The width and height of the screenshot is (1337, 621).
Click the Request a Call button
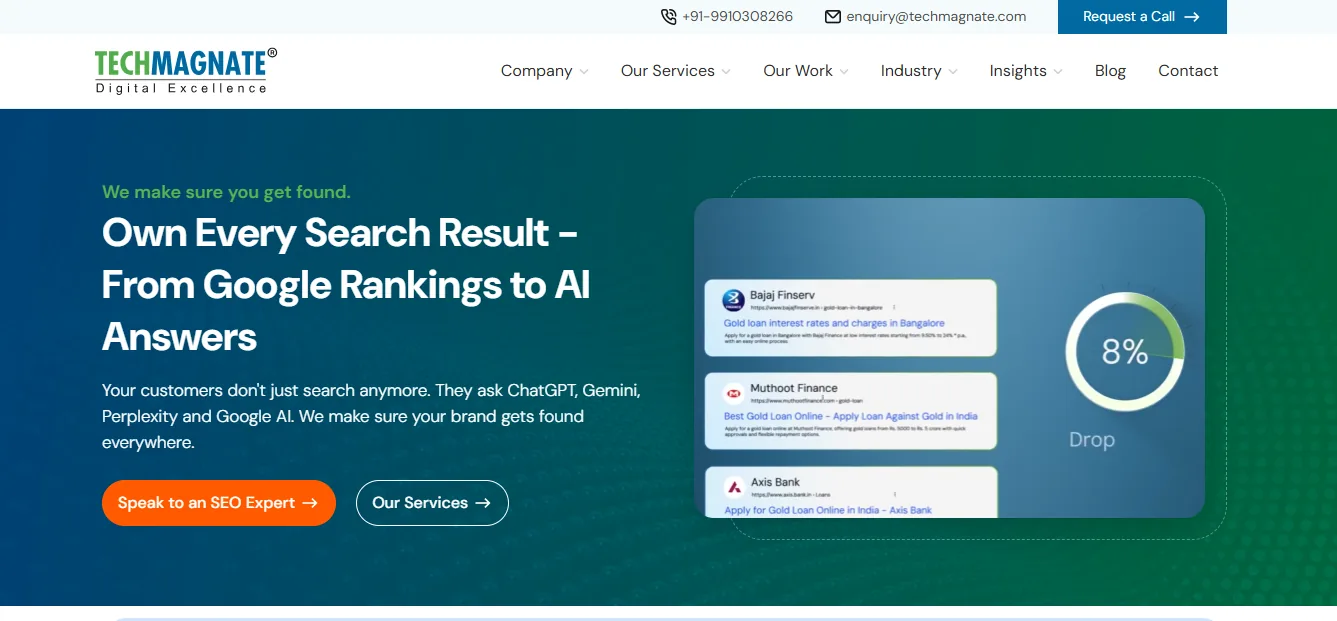pyautogui.click(x=1142, y=17)
